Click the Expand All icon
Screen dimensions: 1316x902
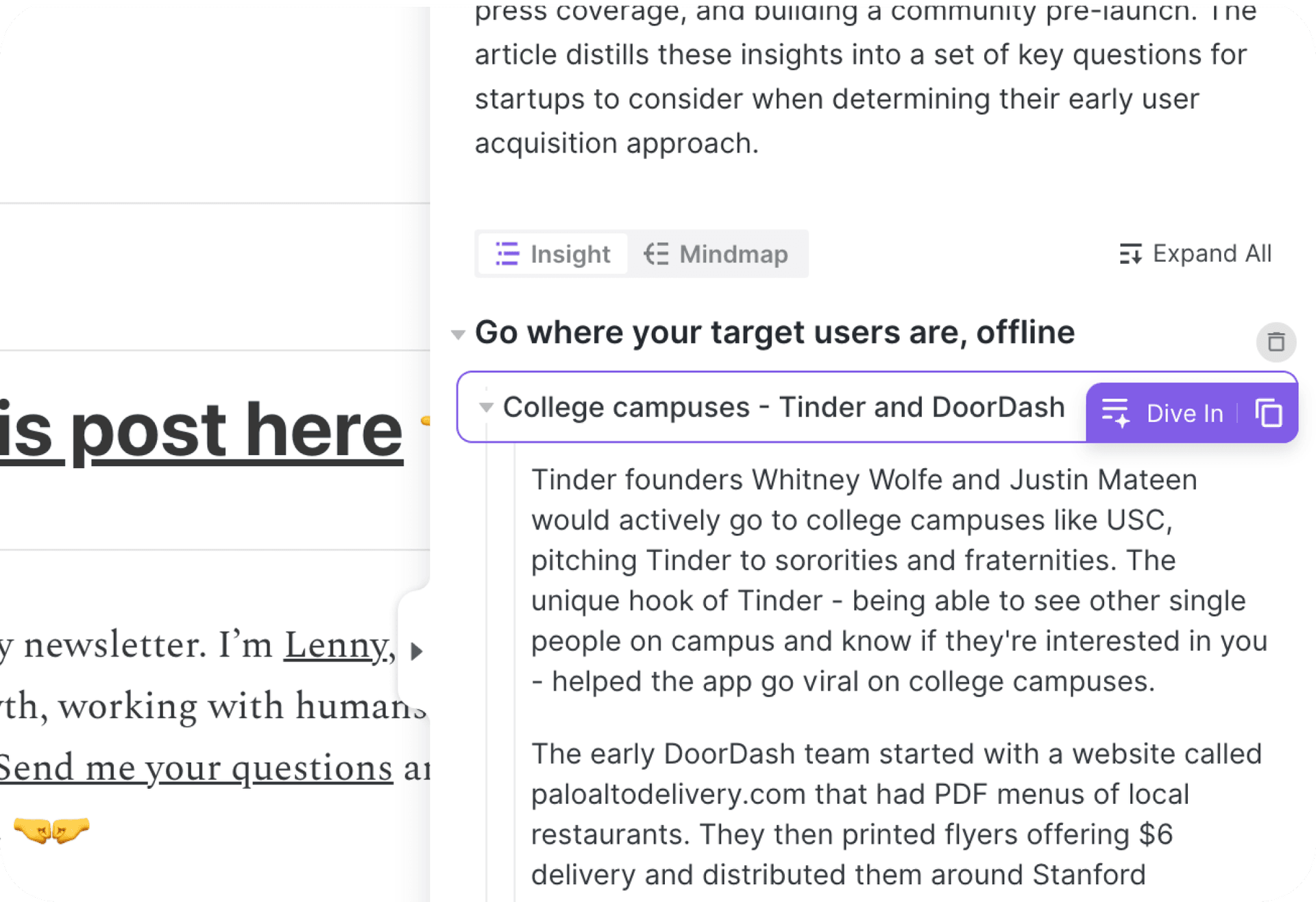1130,254
